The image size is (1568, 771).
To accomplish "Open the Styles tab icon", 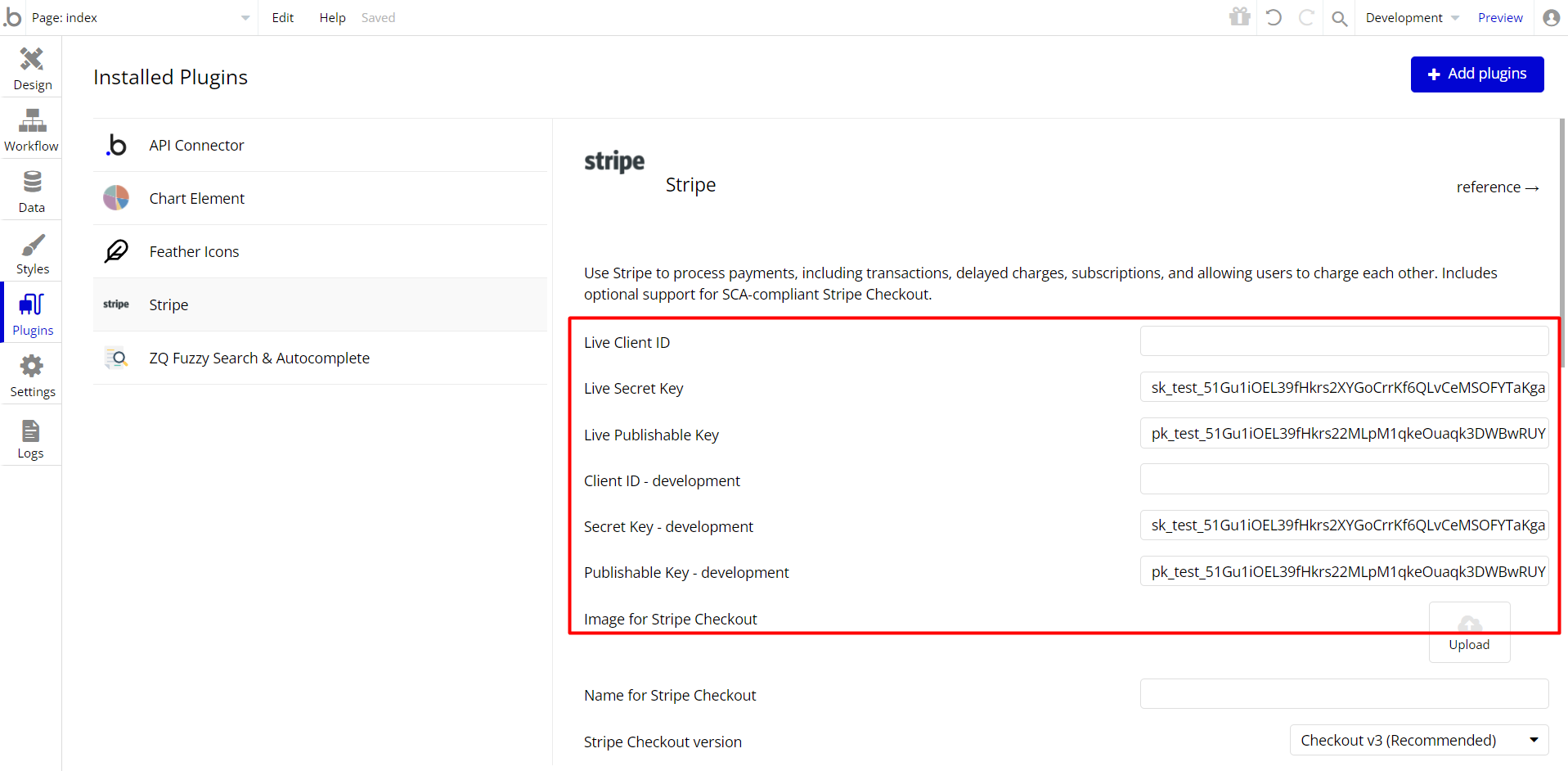I will pos(32,244).
